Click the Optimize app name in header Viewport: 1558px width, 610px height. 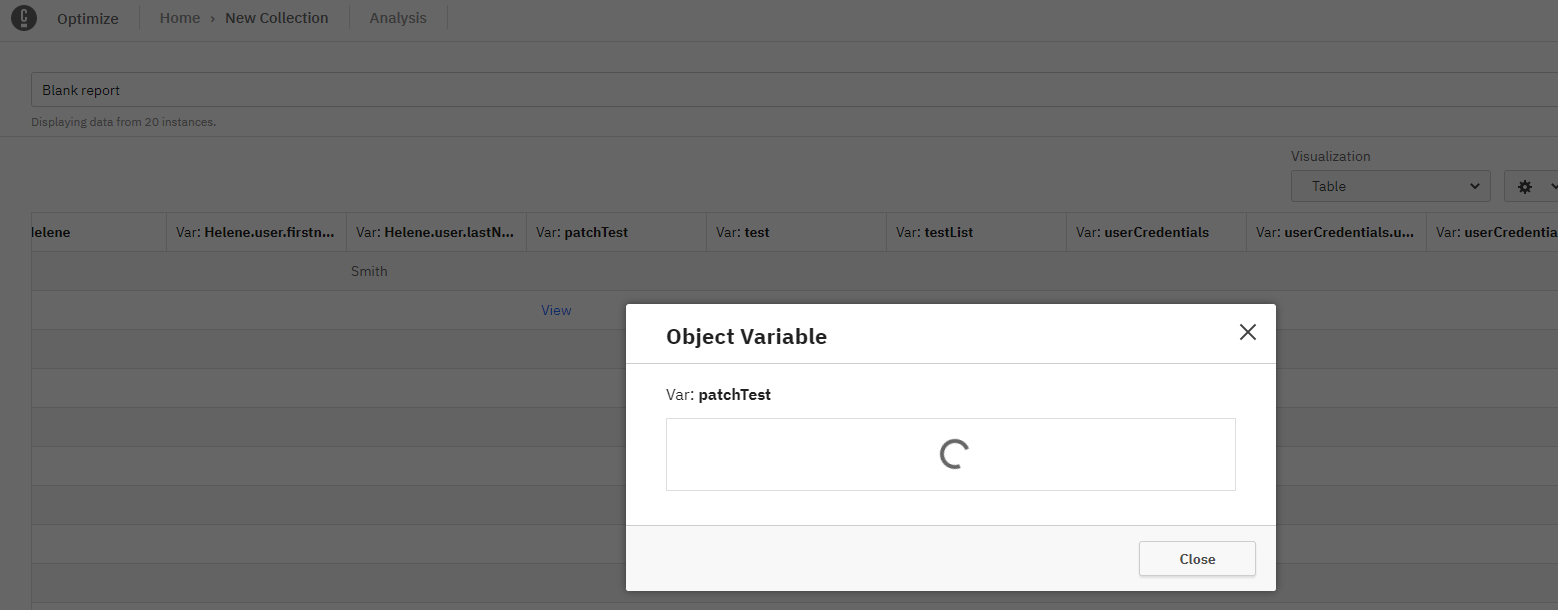[x=88, y=18]
